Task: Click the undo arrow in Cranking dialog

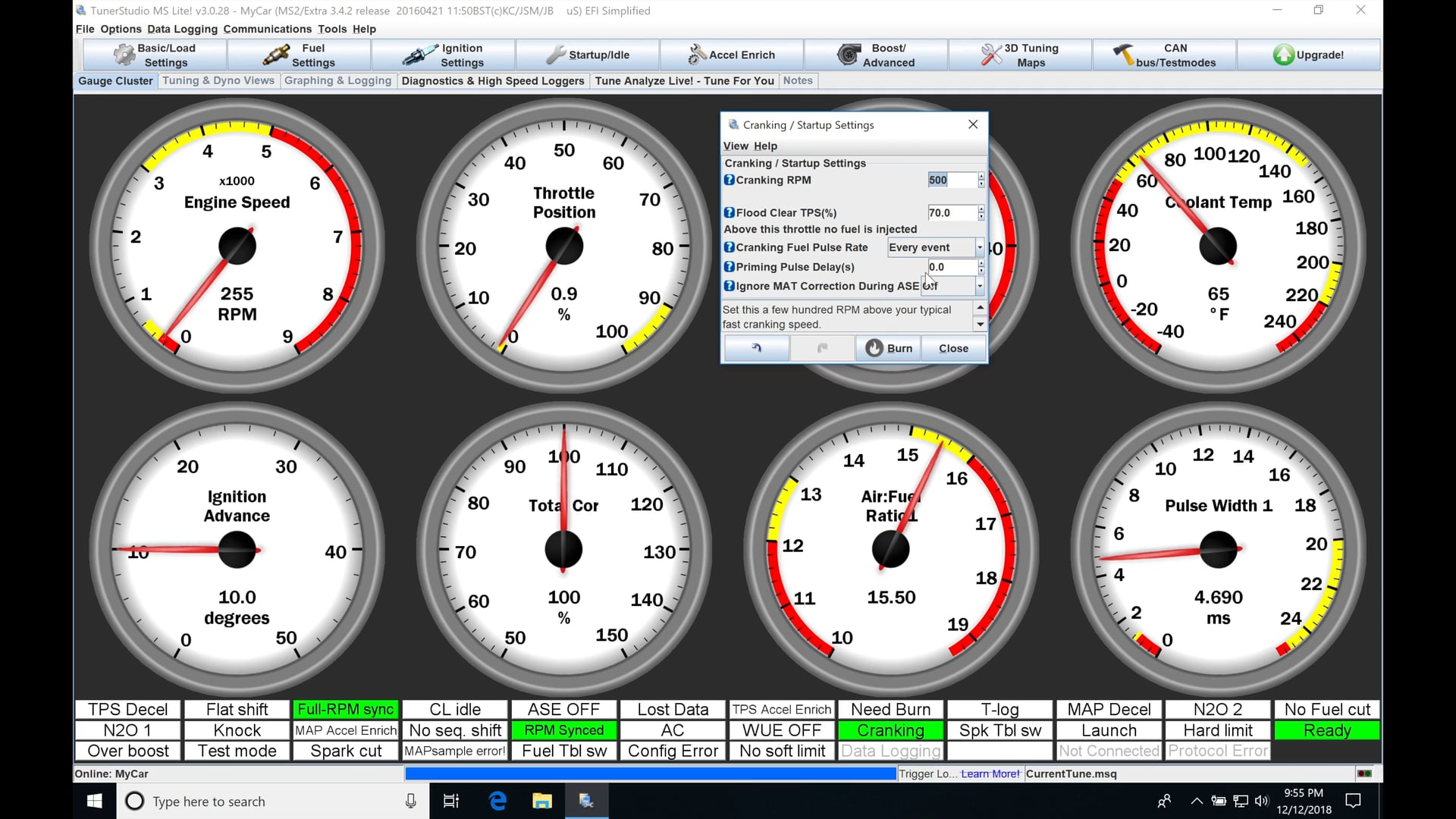Action: point(755,348)
